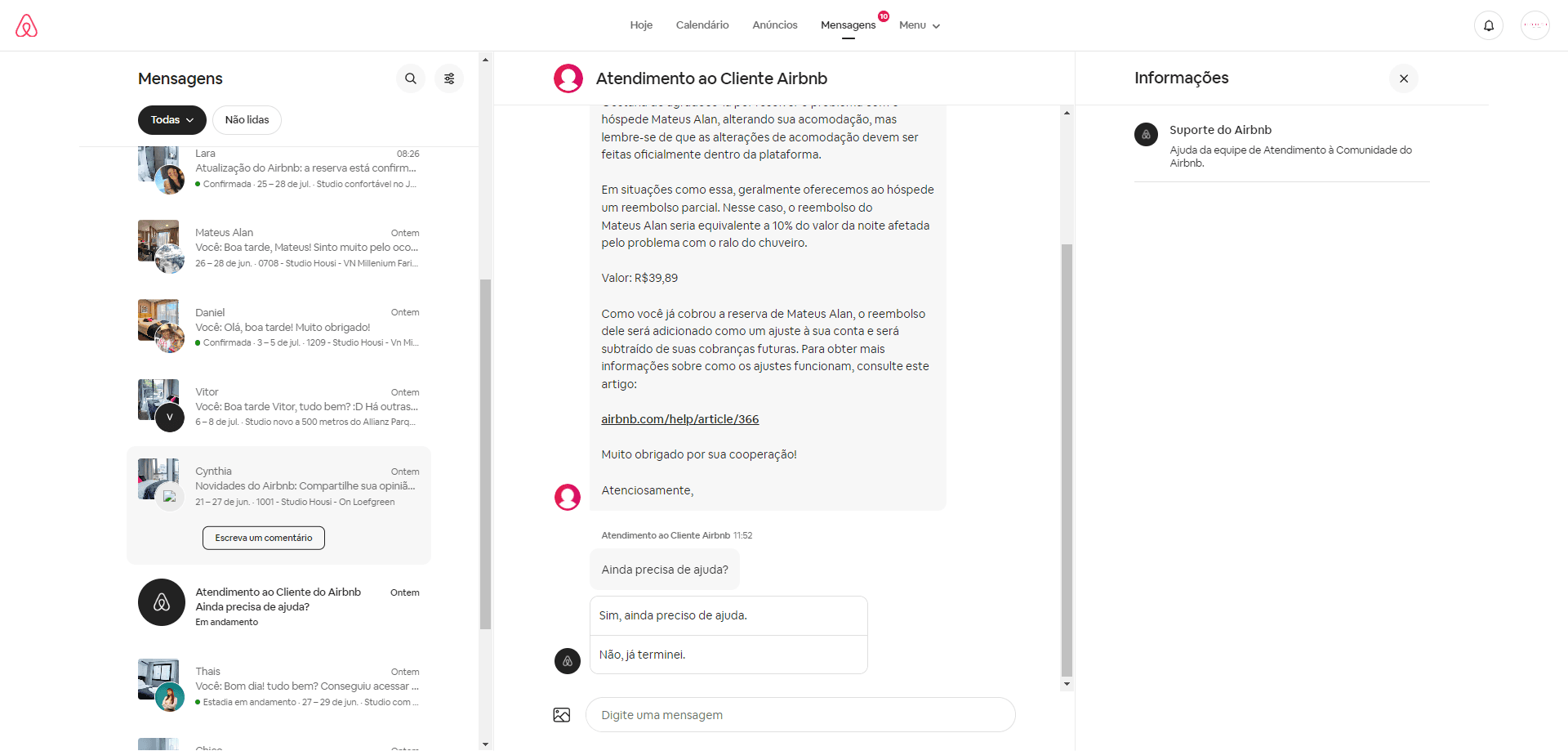Choose reply Não, já terminei.
1568x751 pixels.
tap(728, 655)
